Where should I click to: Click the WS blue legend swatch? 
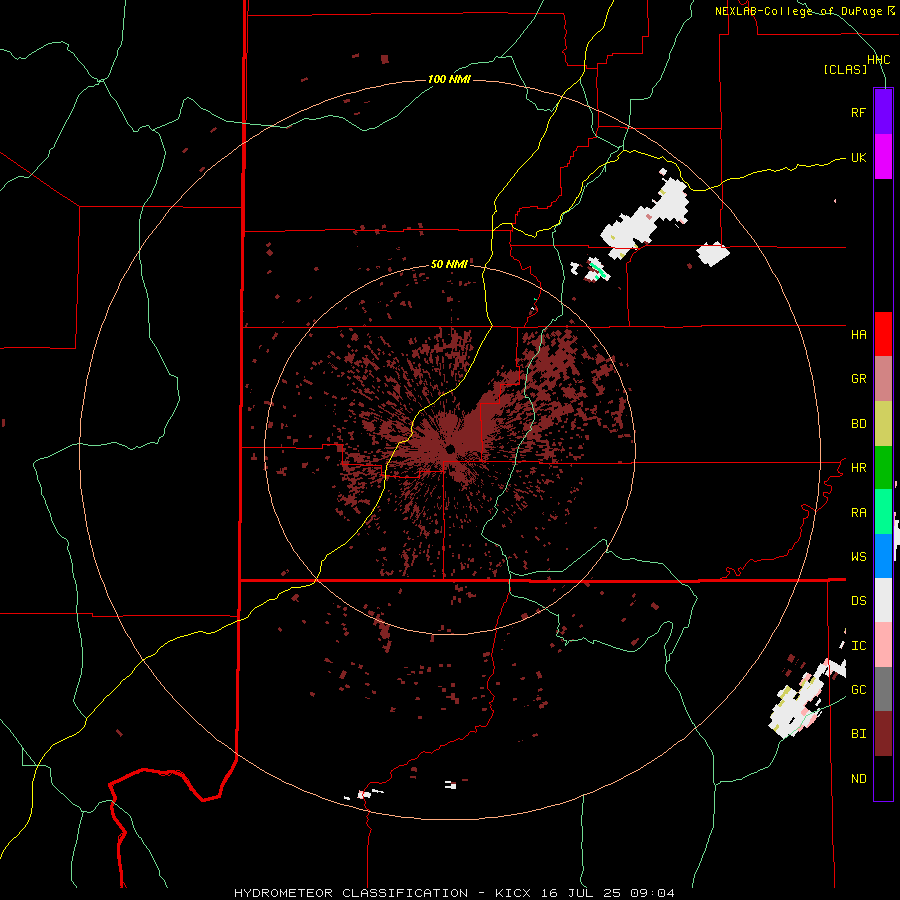[883, 556]
